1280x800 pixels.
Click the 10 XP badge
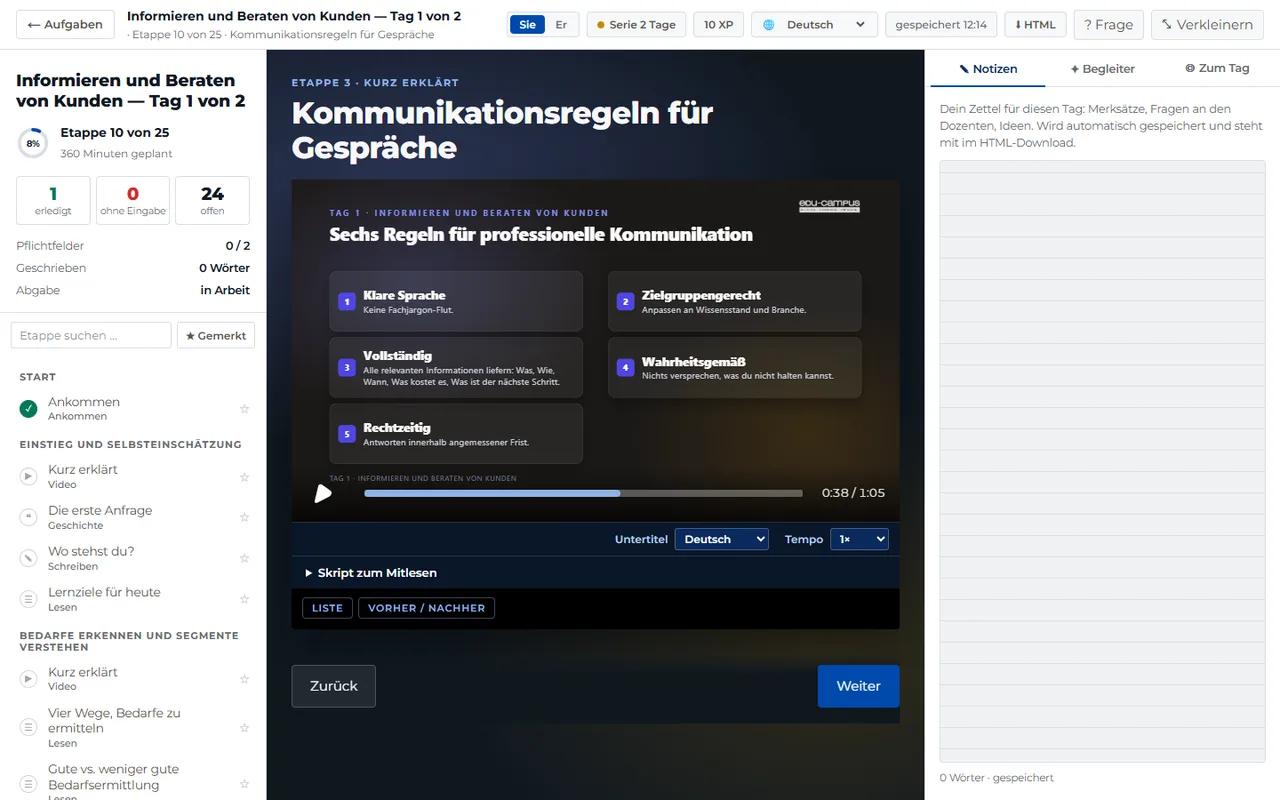point(718,25)
